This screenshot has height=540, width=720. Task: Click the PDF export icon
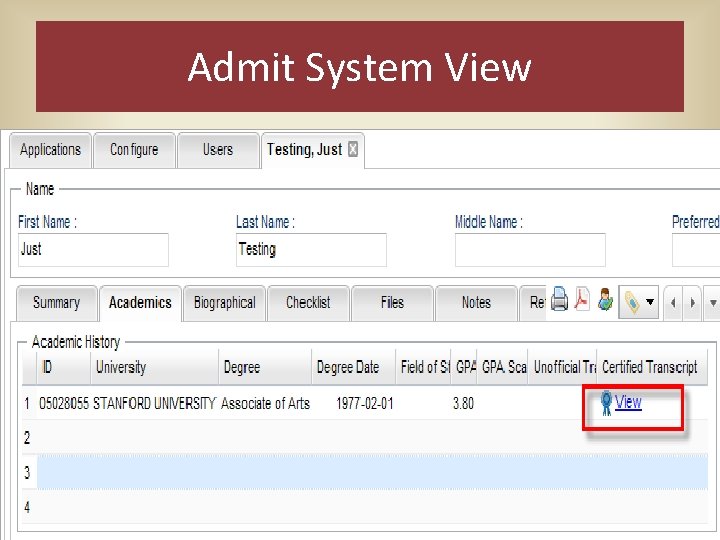pyautogui.click(x=582, y=299)
